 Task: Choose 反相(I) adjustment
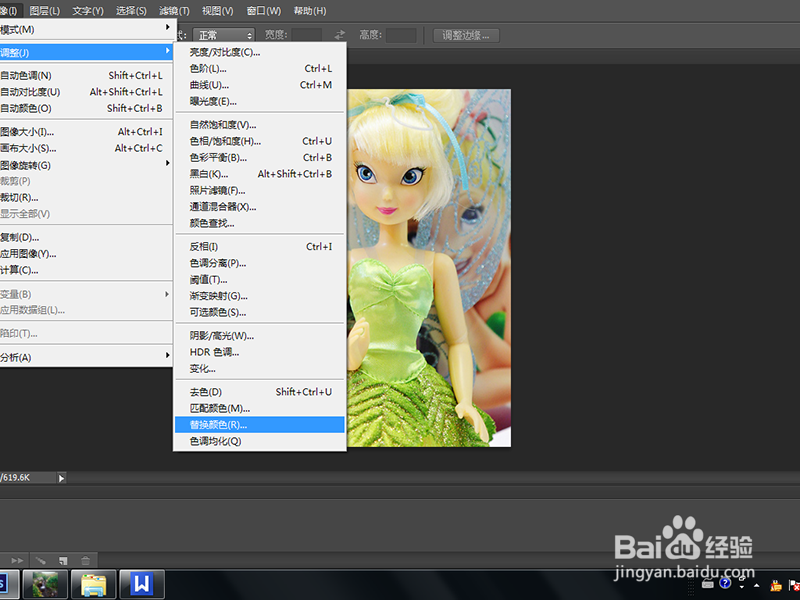coord(260,246)
